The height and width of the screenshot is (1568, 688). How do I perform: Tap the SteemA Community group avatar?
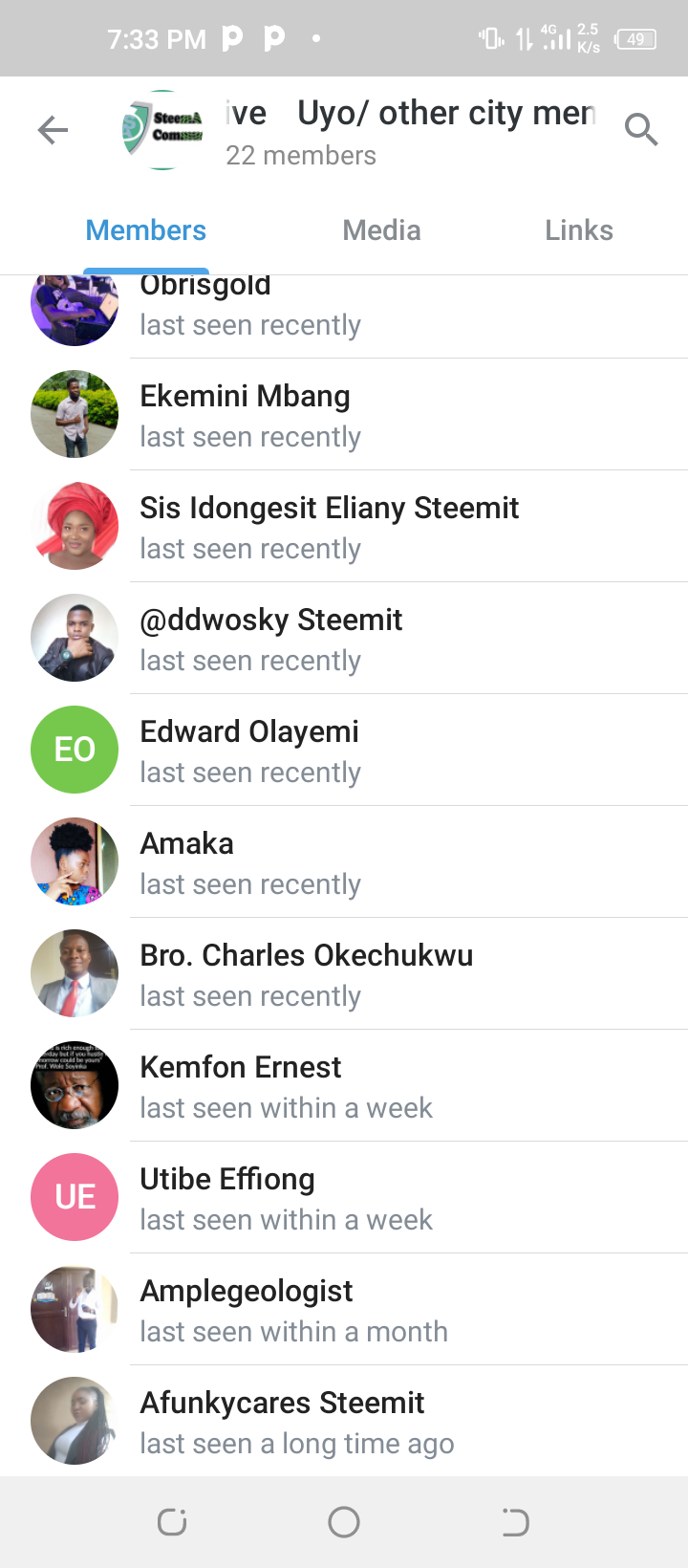pyautogui.click(x=163, y=130)
